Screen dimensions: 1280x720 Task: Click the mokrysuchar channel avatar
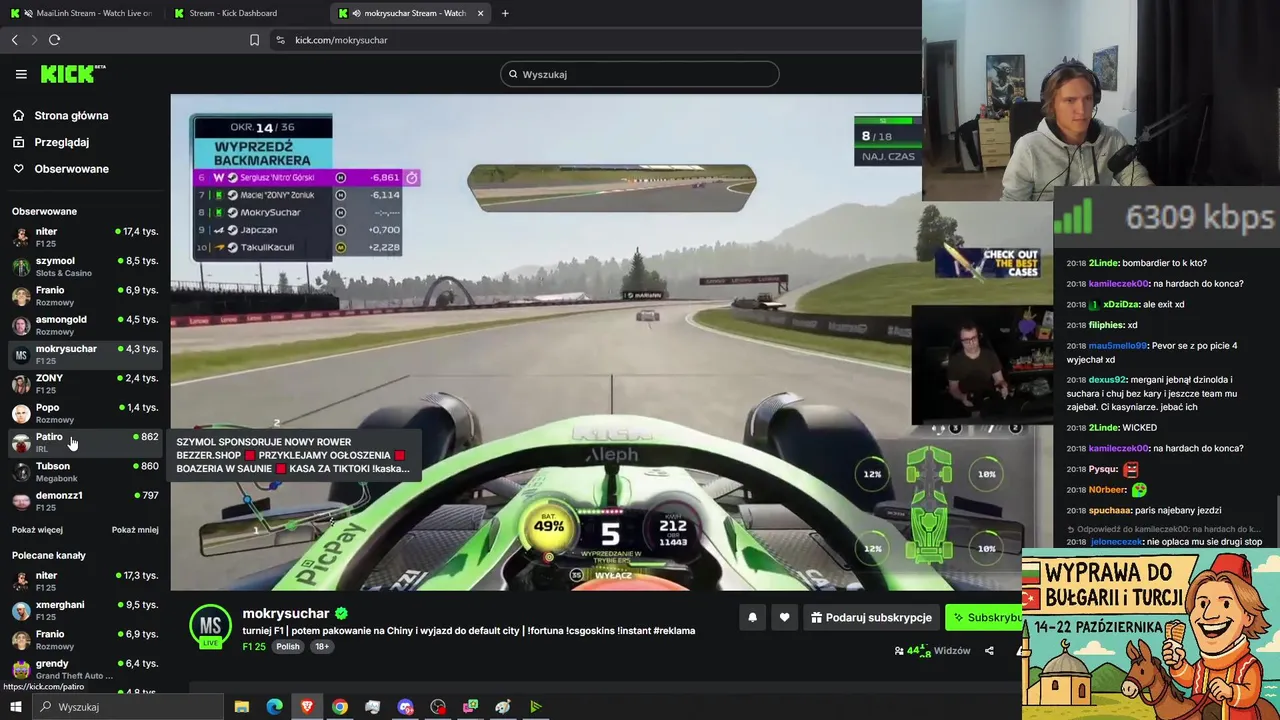[210, 626]
